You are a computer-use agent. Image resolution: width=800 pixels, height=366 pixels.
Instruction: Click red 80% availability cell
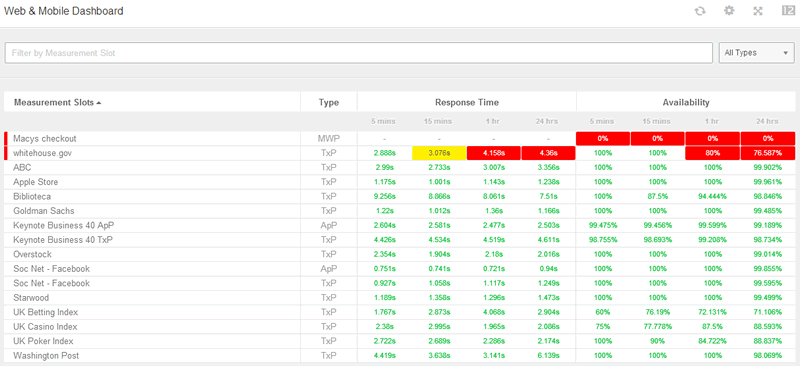coord(712,153)
